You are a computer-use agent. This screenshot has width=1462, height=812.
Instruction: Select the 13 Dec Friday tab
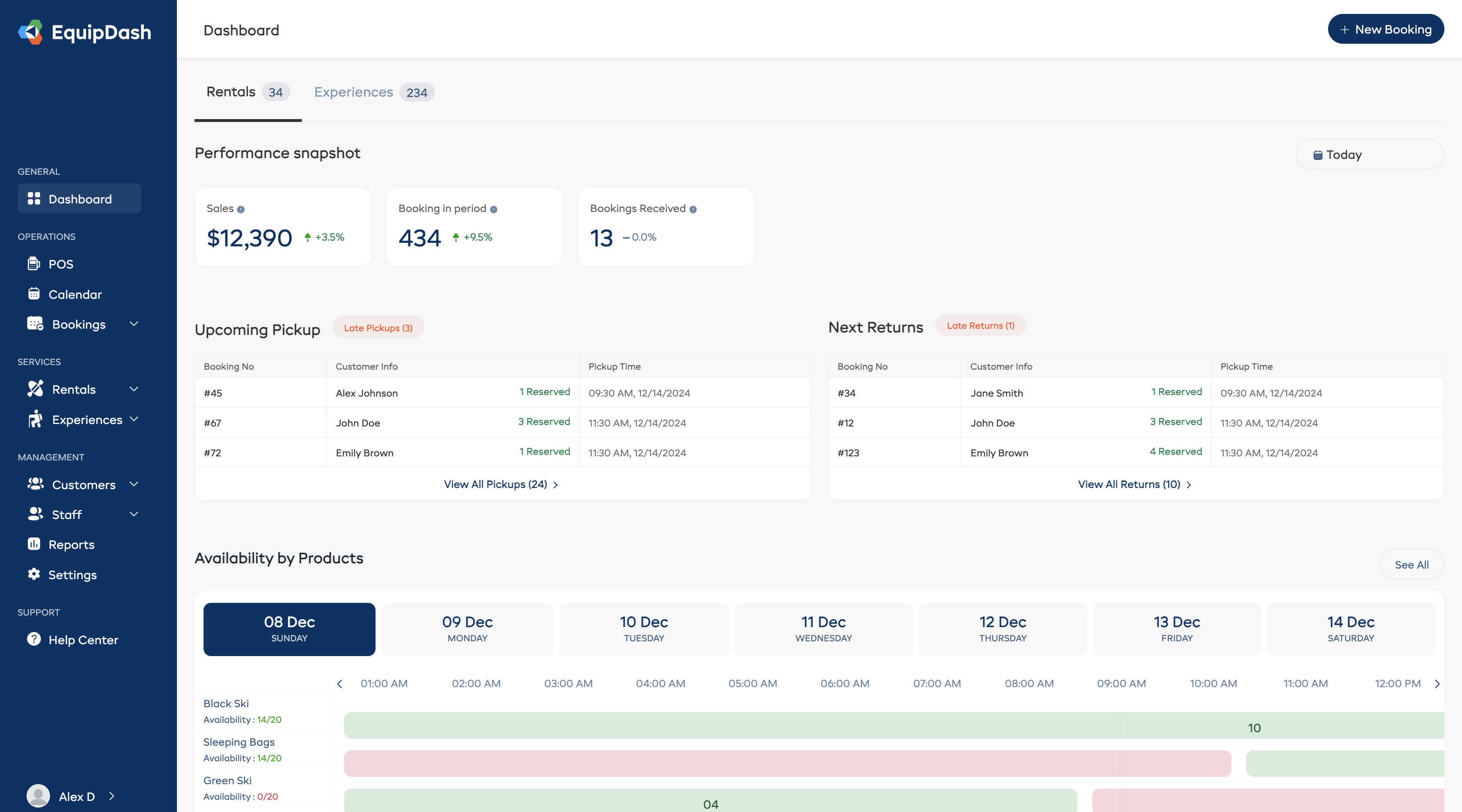[x=1177, y=629]
